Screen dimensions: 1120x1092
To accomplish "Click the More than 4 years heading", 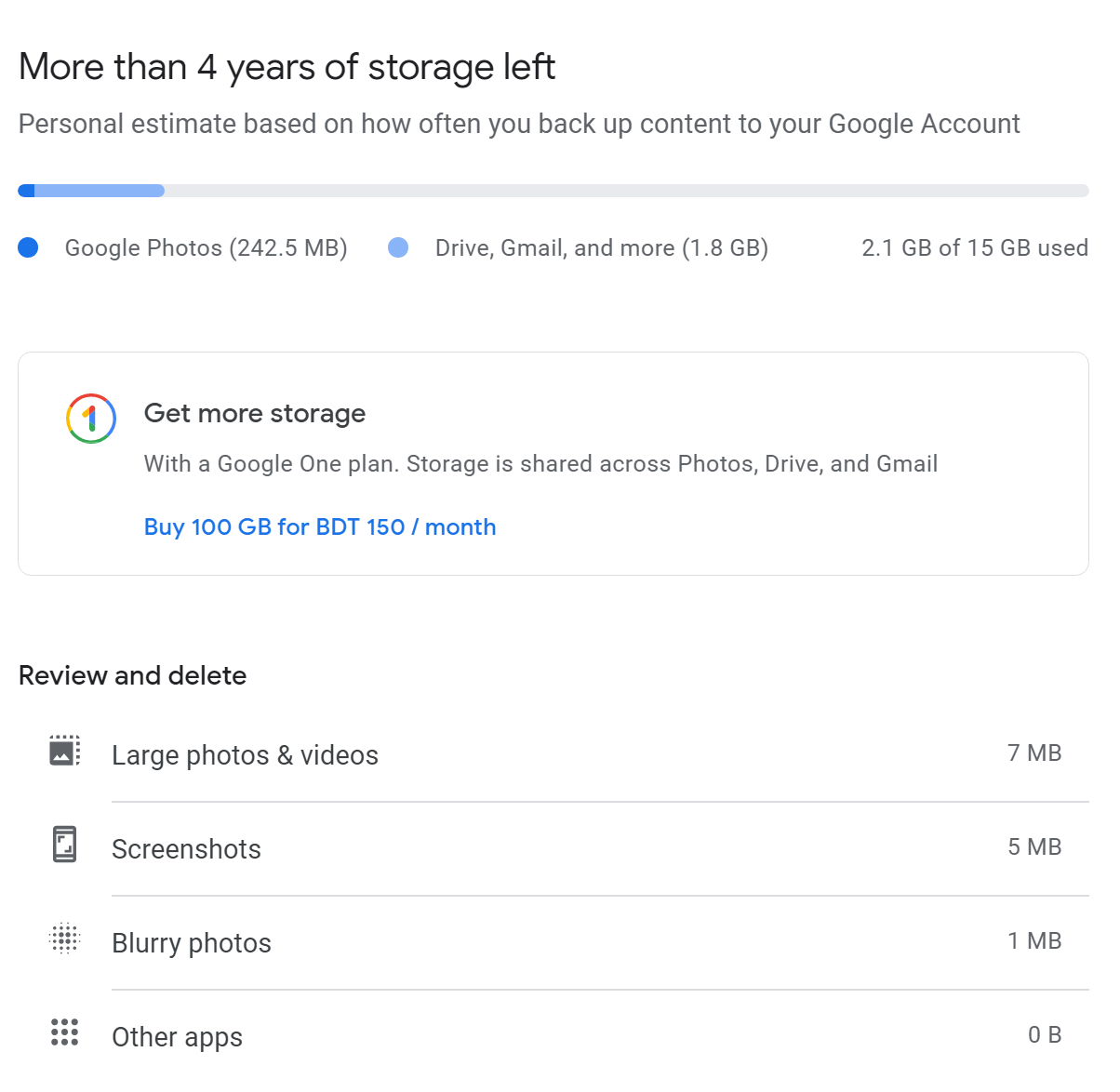I will [287, 67].
